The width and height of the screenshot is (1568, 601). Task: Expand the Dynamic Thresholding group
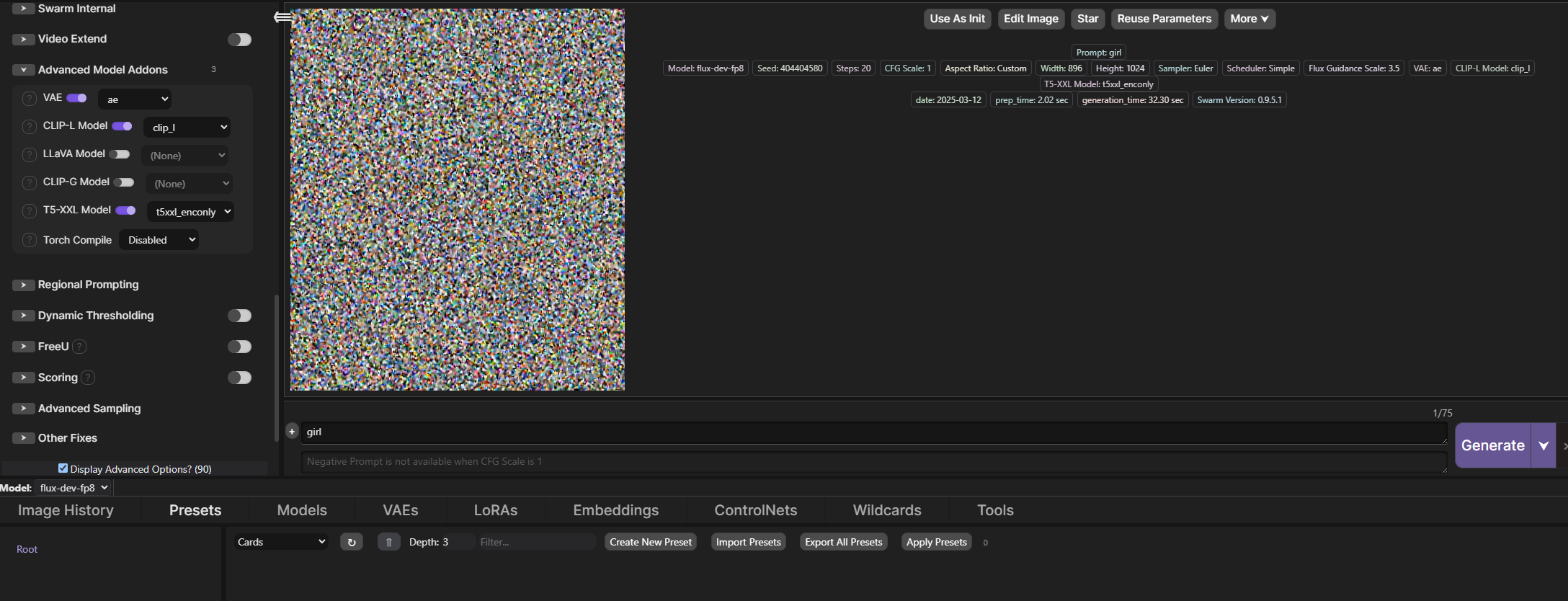coord(24,316)
